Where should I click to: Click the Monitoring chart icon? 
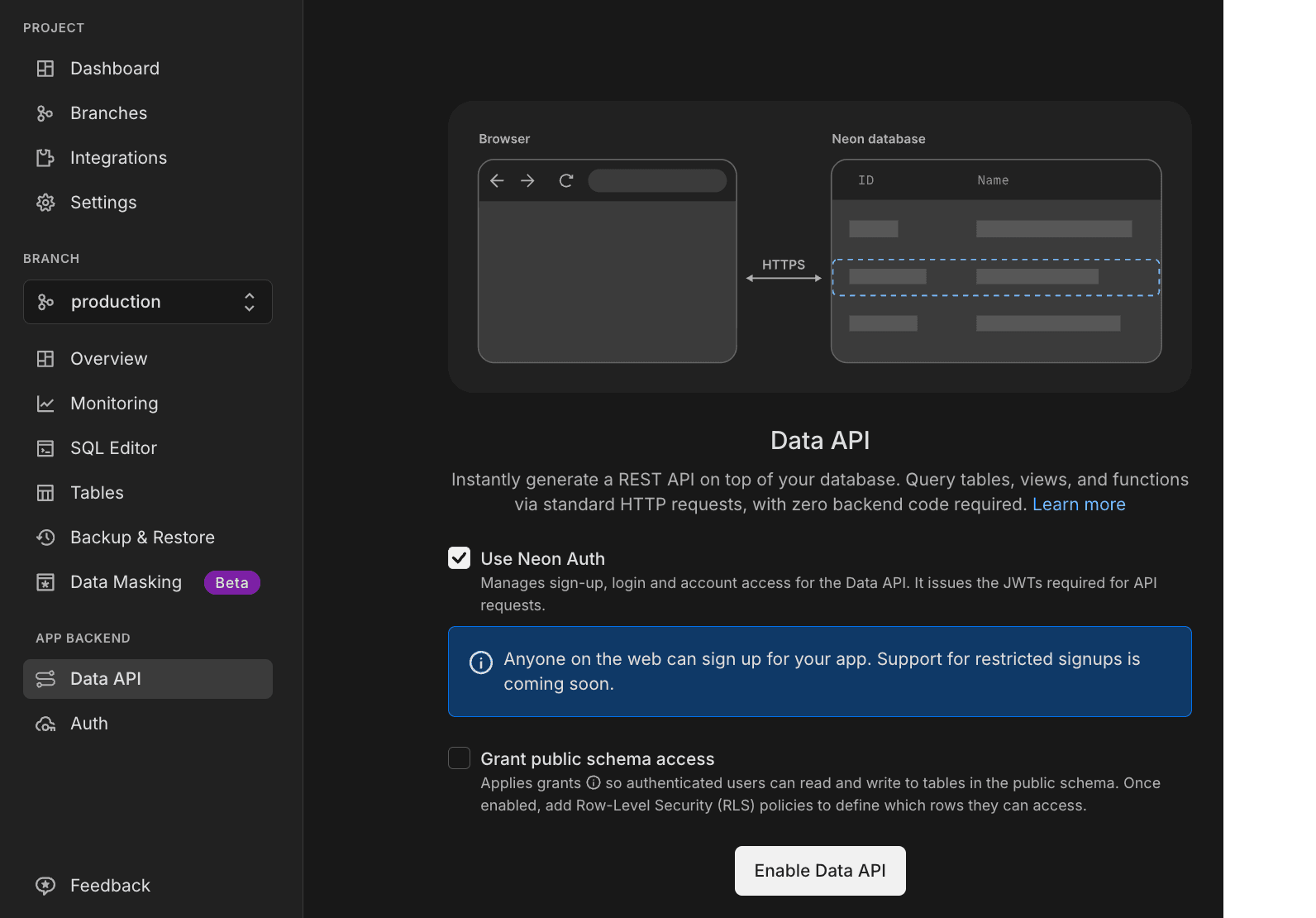(x=45, y=404)
